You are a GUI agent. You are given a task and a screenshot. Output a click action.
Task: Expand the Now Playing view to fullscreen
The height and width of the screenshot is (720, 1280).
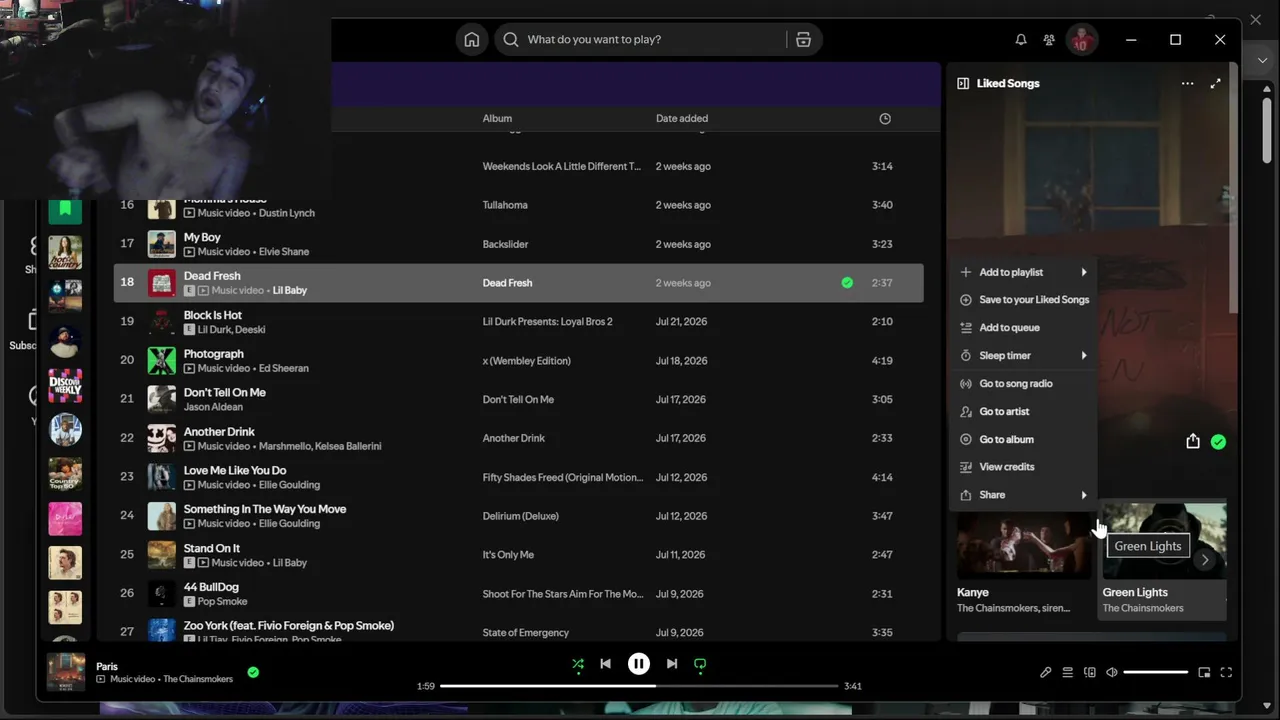click(1215, 84)
